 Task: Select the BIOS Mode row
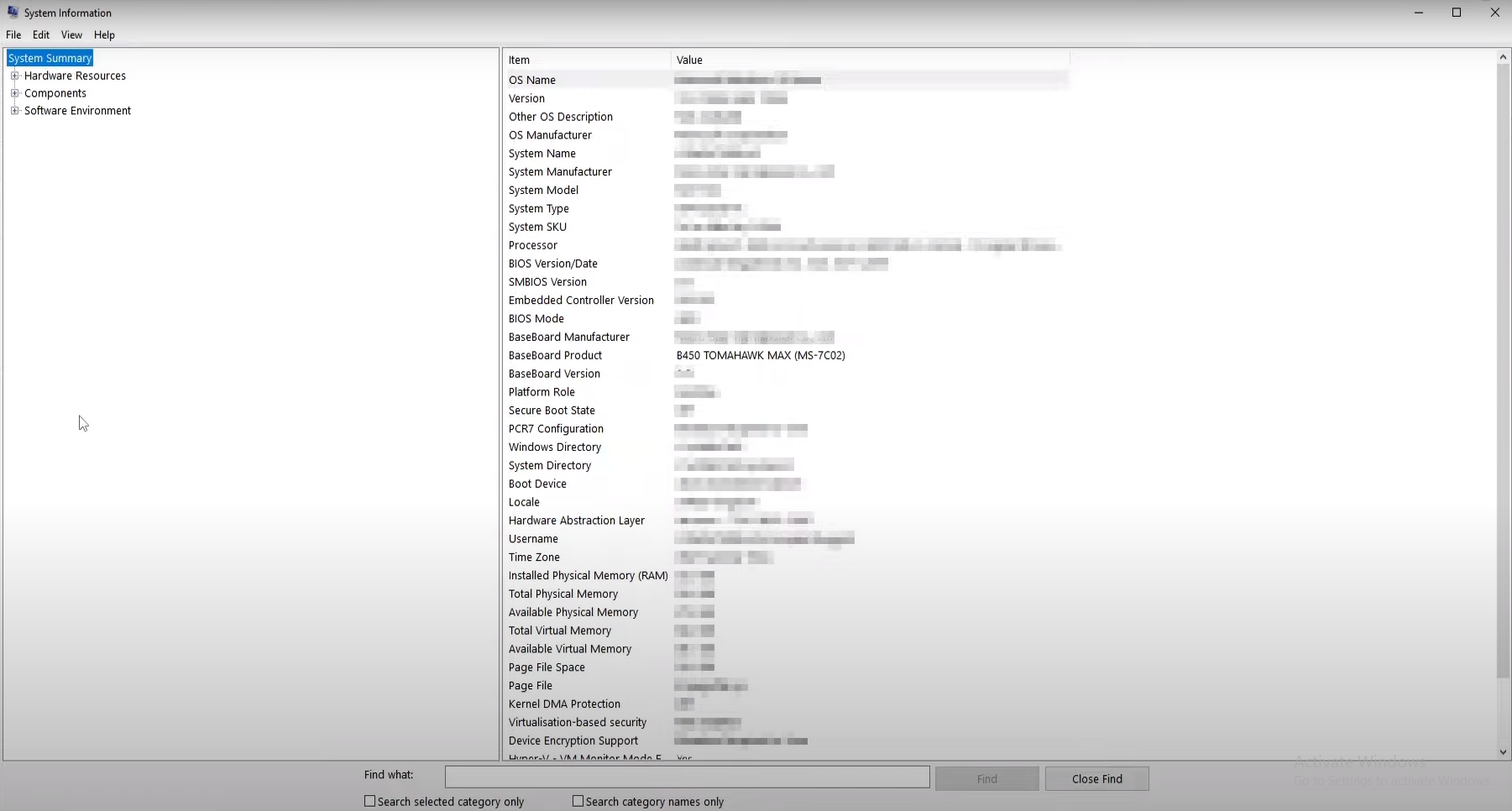(x=787, y=319)
